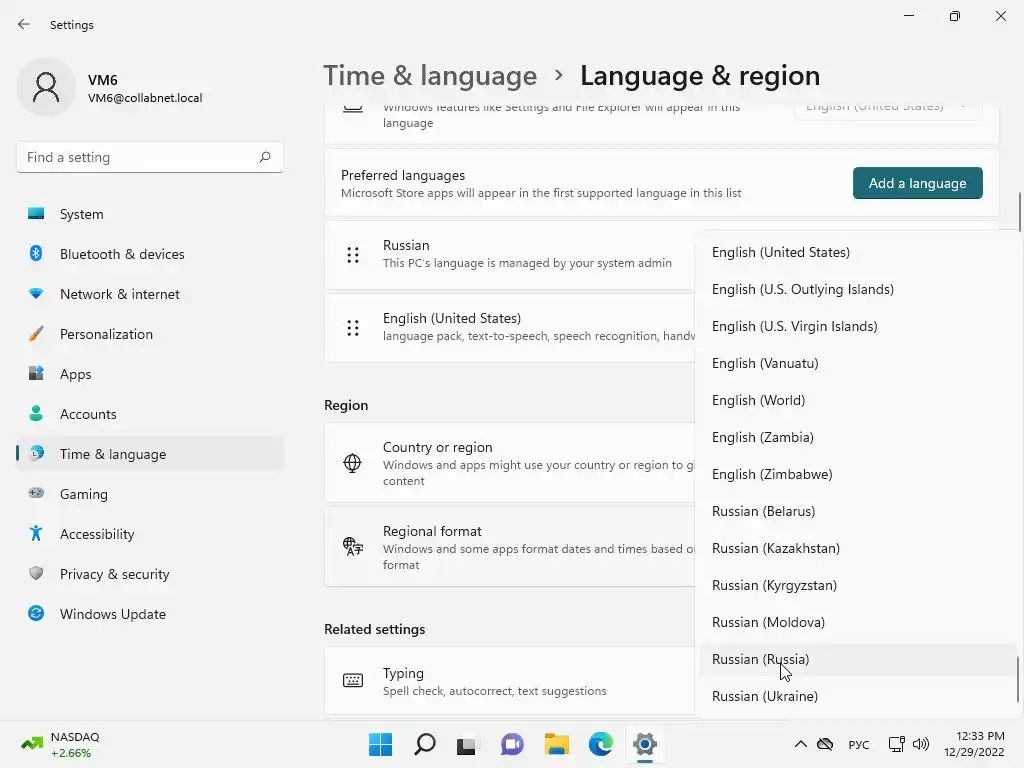Switch input language via РУС indicator
The image size is (1024, 768).
click(859, 744)
